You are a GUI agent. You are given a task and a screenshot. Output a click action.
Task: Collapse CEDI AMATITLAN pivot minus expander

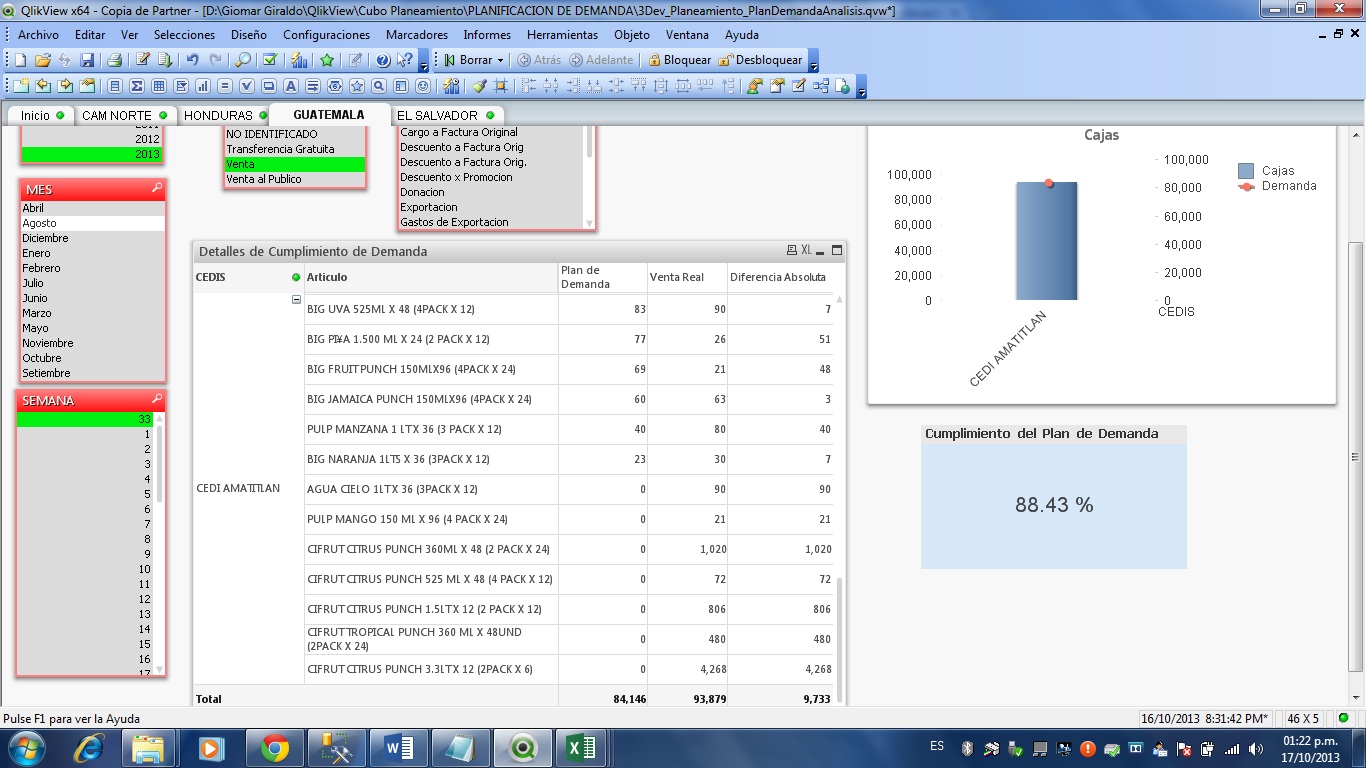point(296,299)
